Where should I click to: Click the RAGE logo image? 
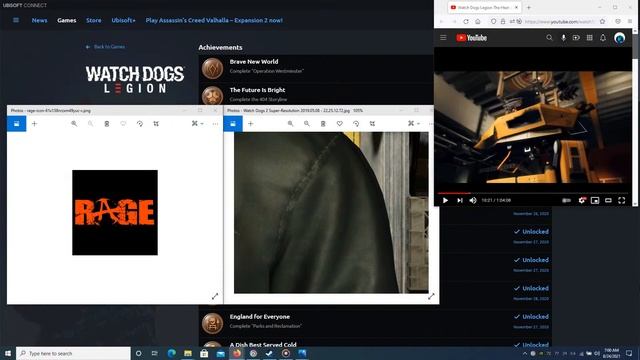point(115,213)
